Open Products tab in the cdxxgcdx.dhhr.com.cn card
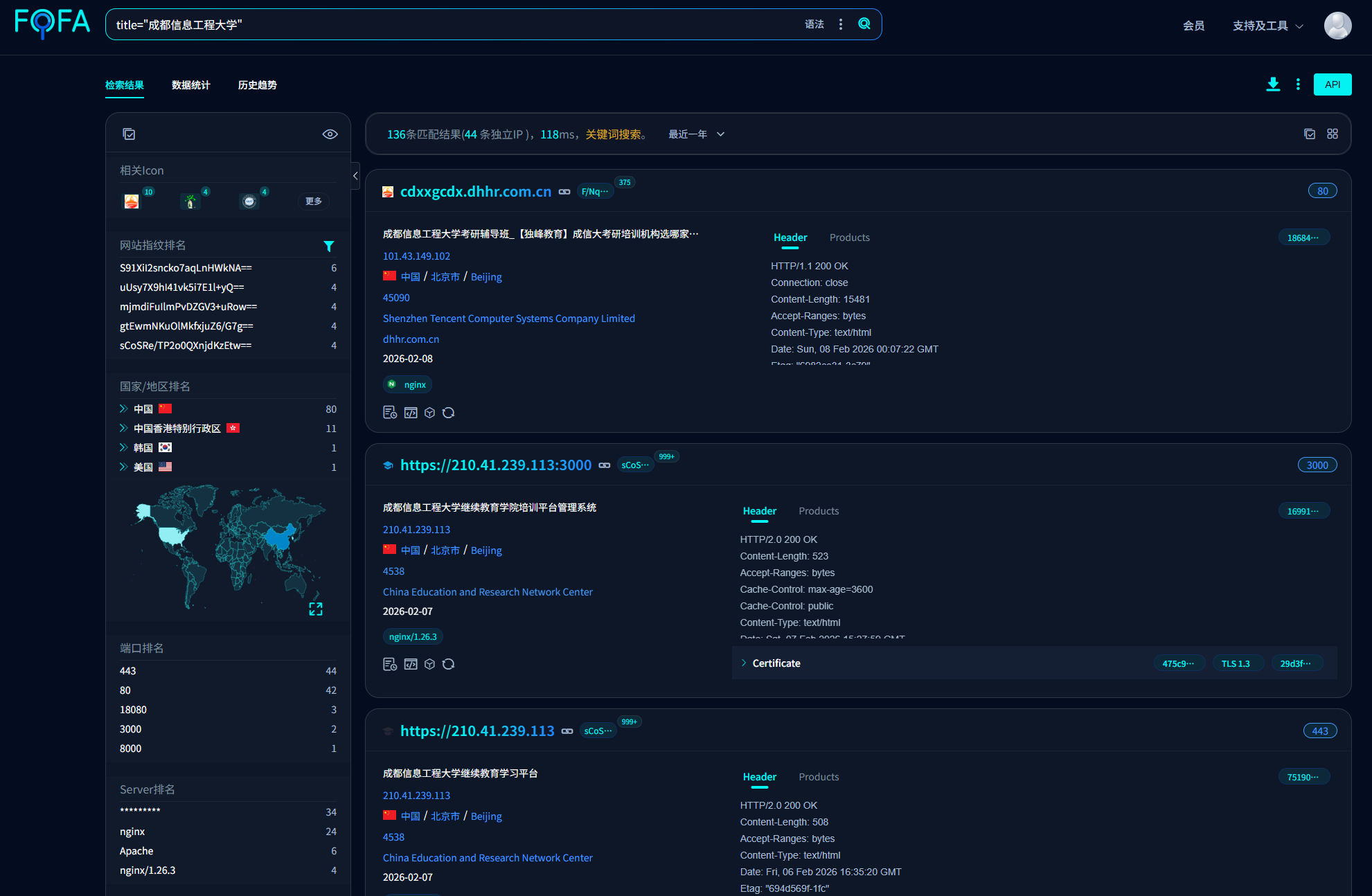Screen dimensions: 1372x896 click(850, 238)
